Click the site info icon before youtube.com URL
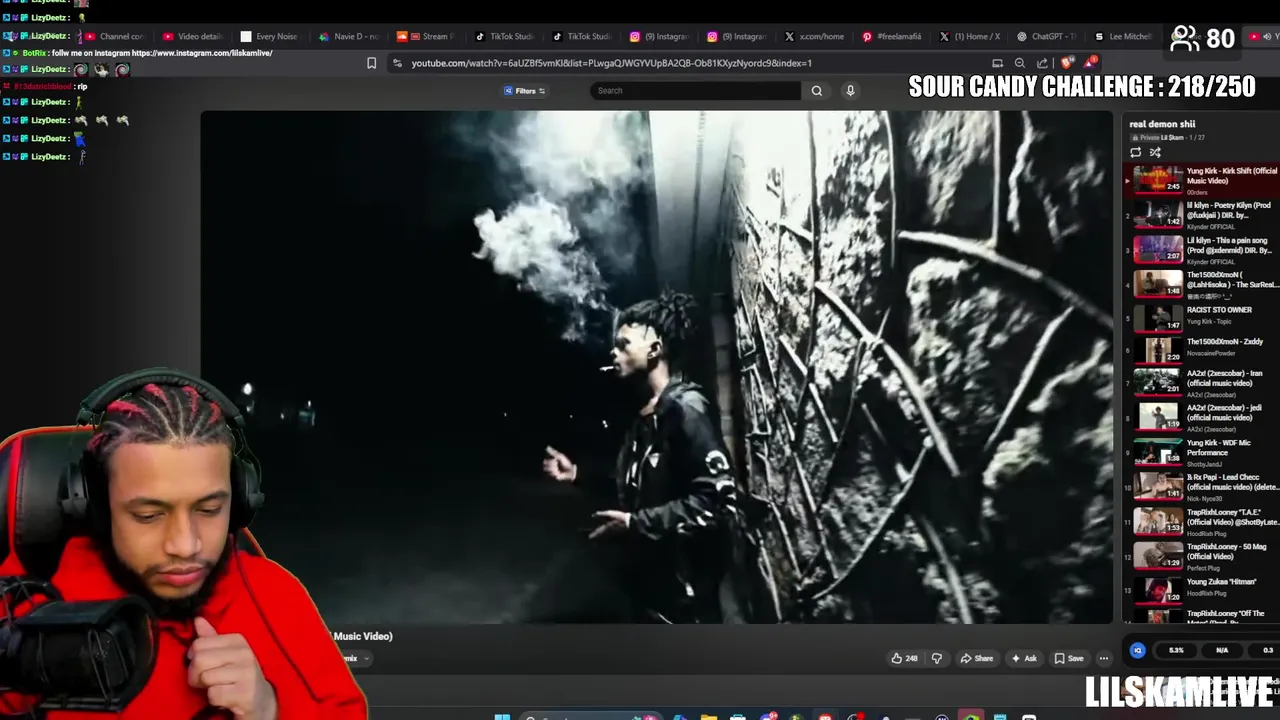This screenshot has height=720, width=1280. (x=397, y=63)
